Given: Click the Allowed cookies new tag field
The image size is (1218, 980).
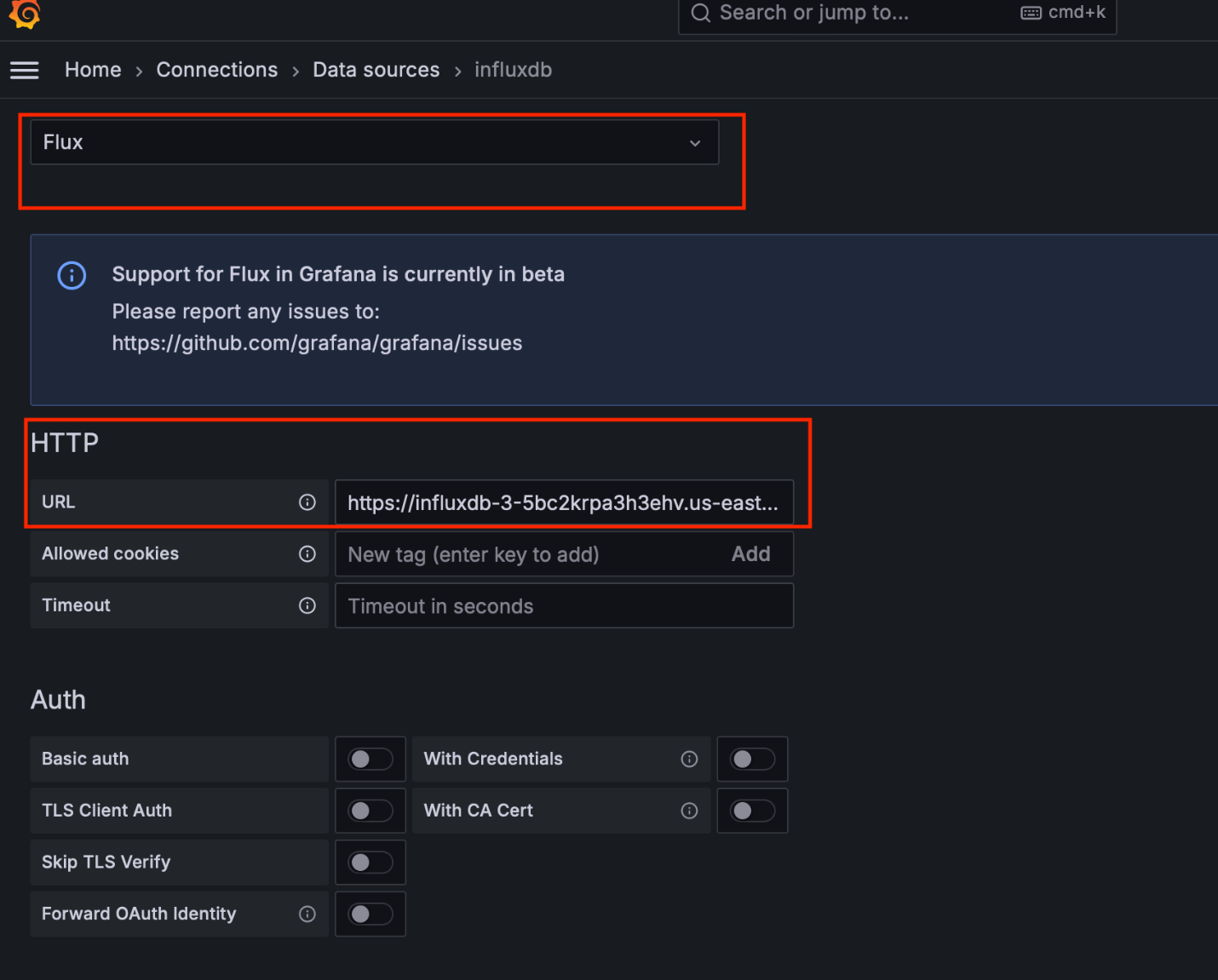Looking at the screenshot, I should pyautogui.click(x=564, y=554).
